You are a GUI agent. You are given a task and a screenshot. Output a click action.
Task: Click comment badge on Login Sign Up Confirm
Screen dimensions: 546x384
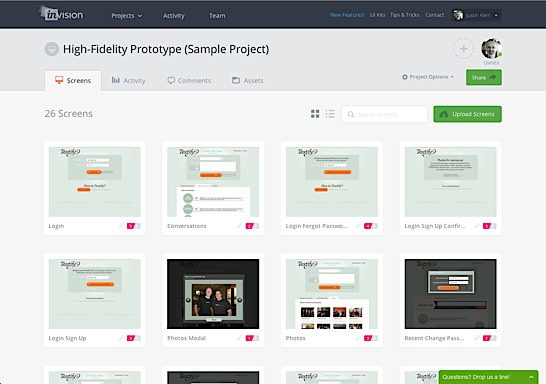490,226
